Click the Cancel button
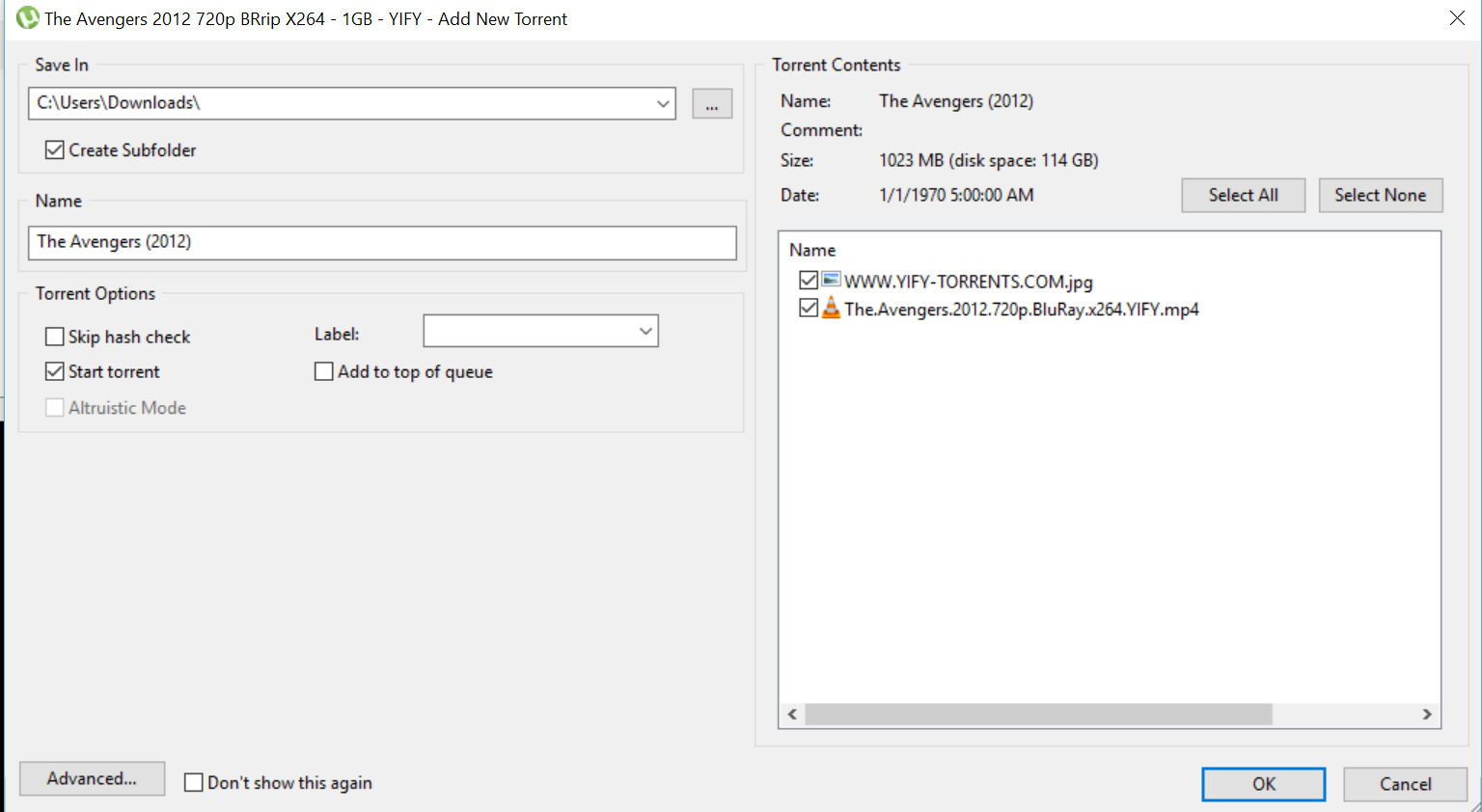This screenshot has width=1482, height=812. 1406,784
